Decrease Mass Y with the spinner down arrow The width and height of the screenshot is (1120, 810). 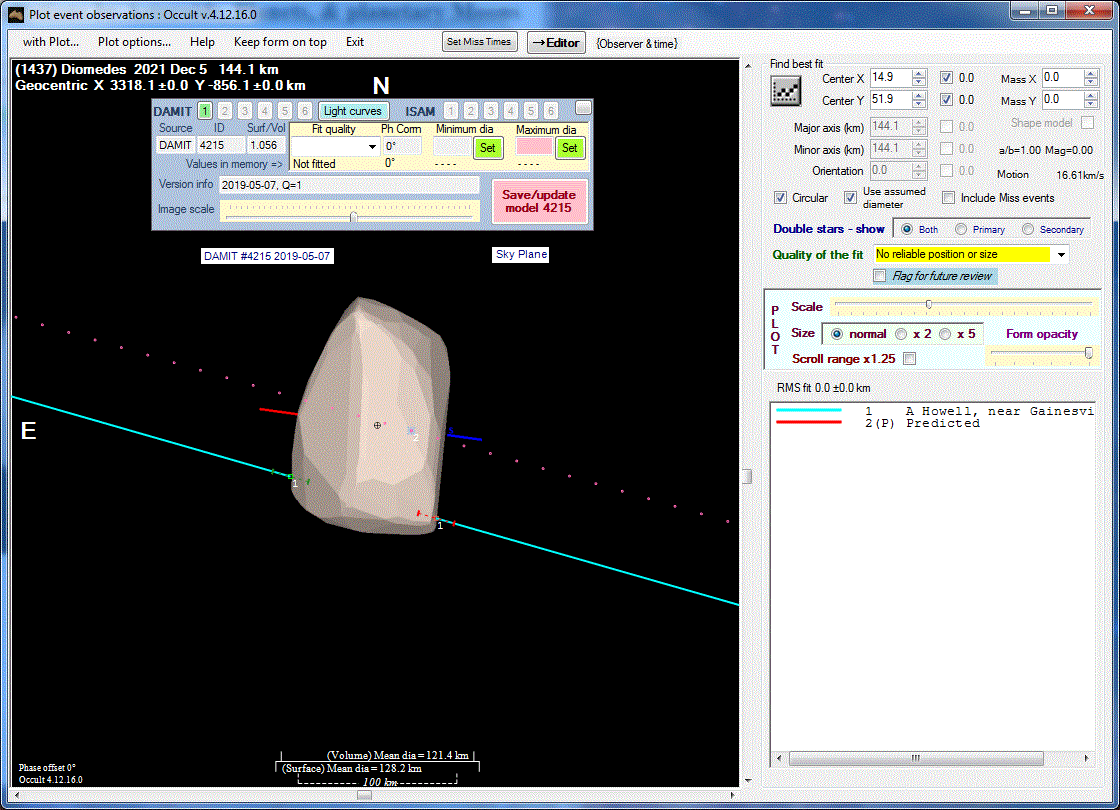click(x=1091, y=105)
